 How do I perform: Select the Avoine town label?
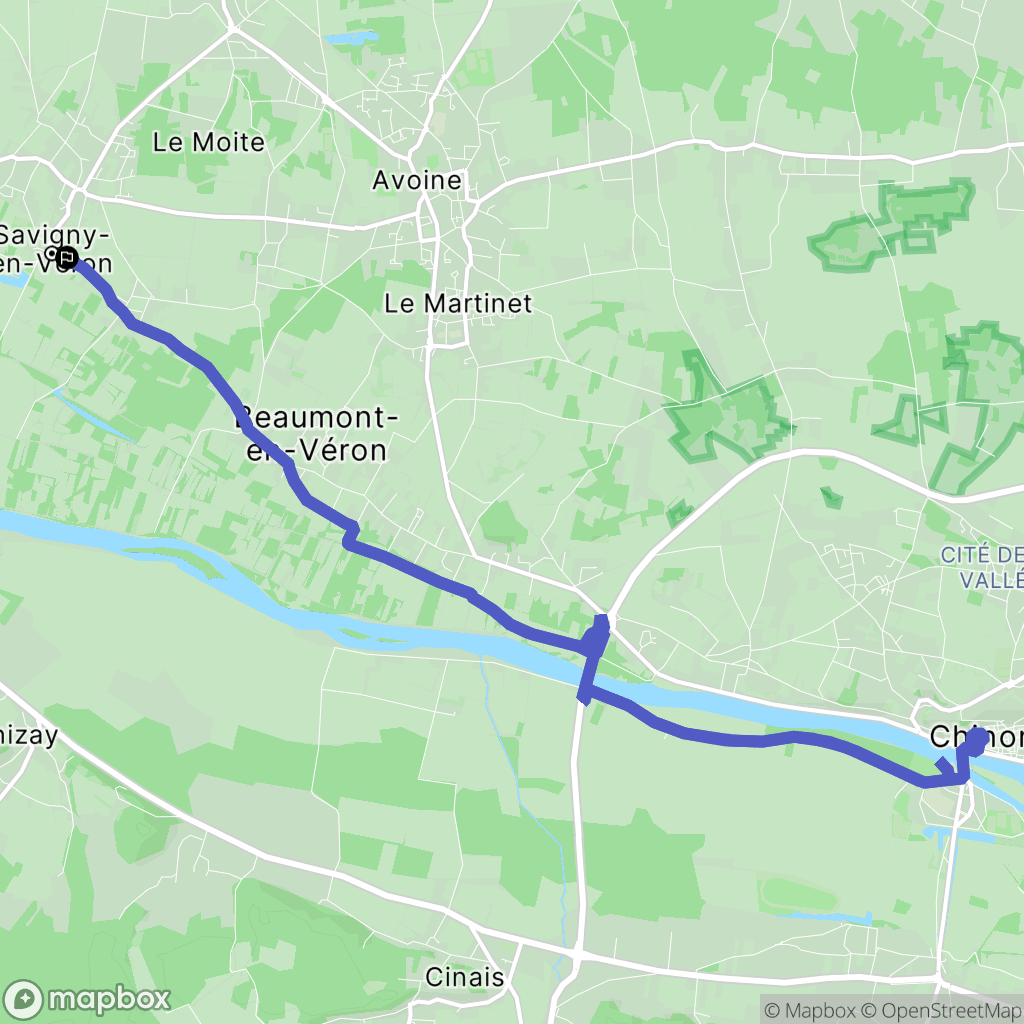tap(417, 180)
